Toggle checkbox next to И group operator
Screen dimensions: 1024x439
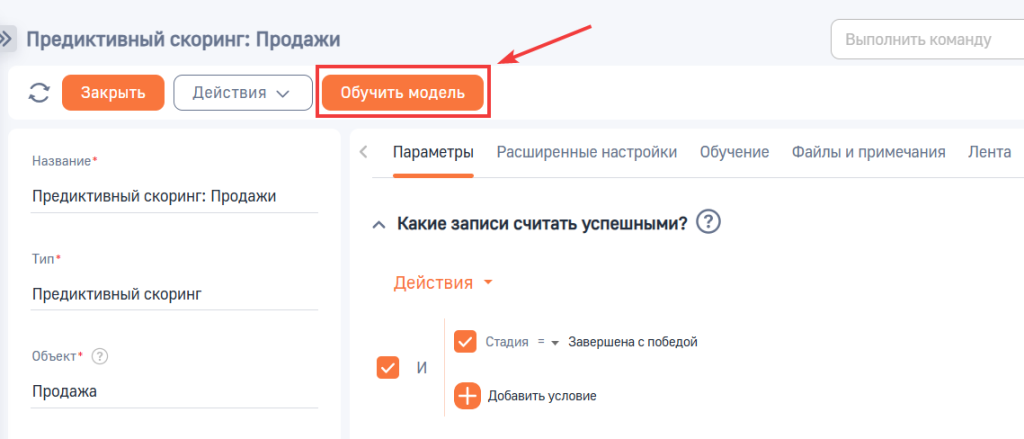[x=388, y=368]
